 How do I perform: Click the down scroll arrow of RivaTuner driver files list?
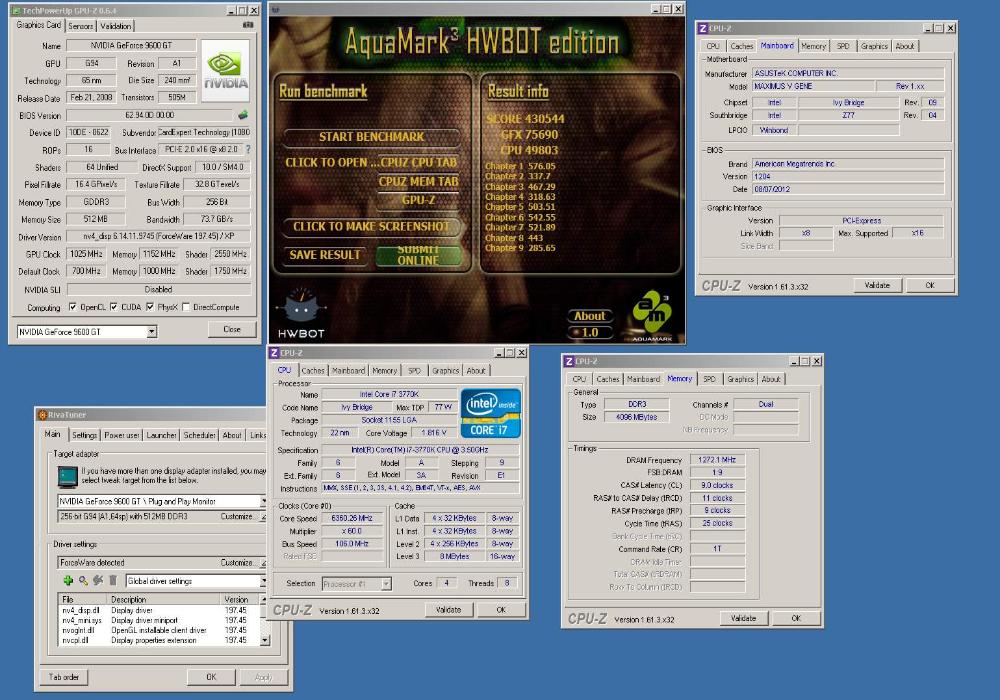coord(265,640)
